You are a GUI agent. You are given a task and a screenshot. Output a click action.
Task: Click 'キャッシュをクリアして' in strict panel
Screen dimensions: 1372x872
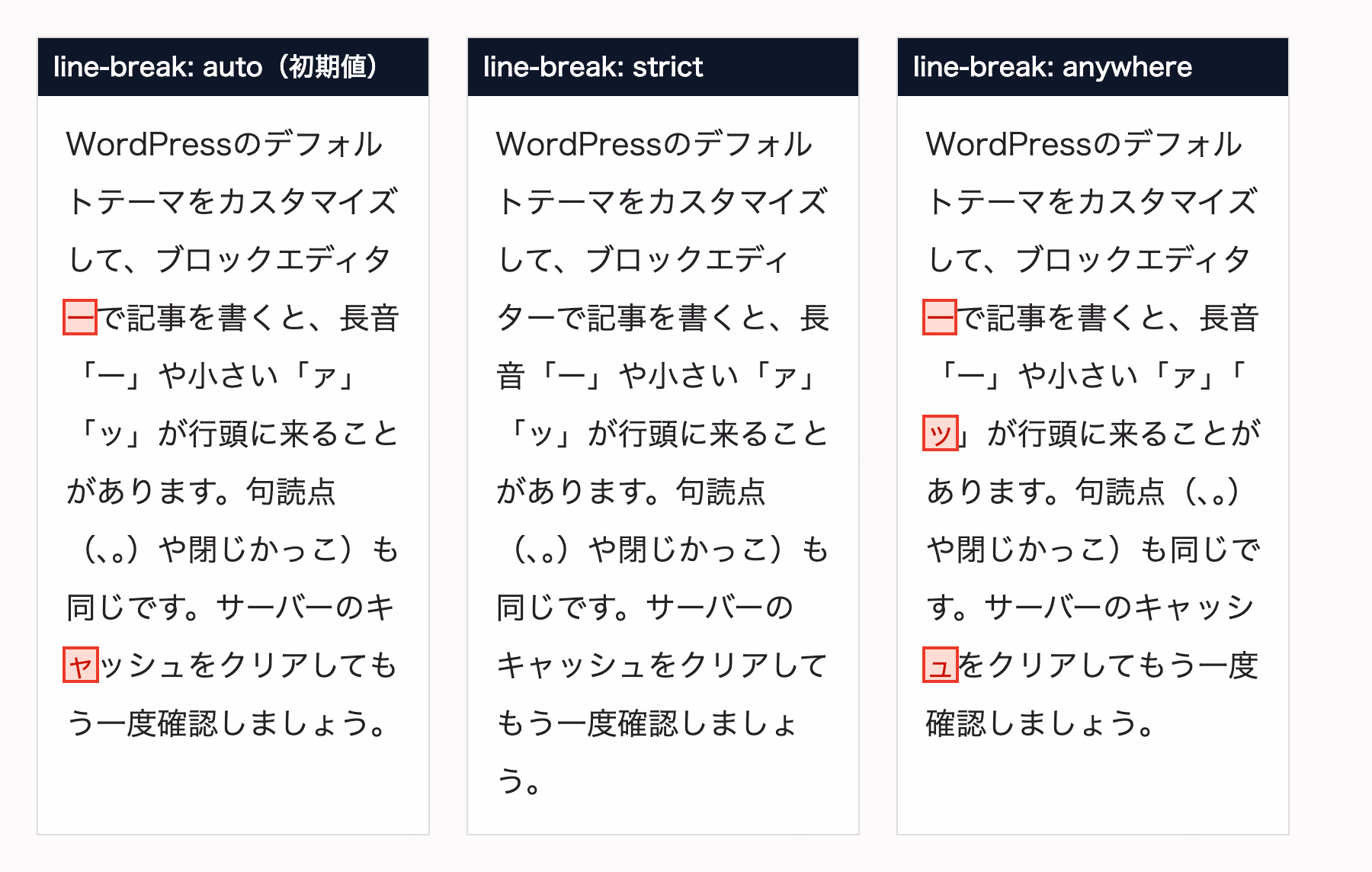coord(662,665)
